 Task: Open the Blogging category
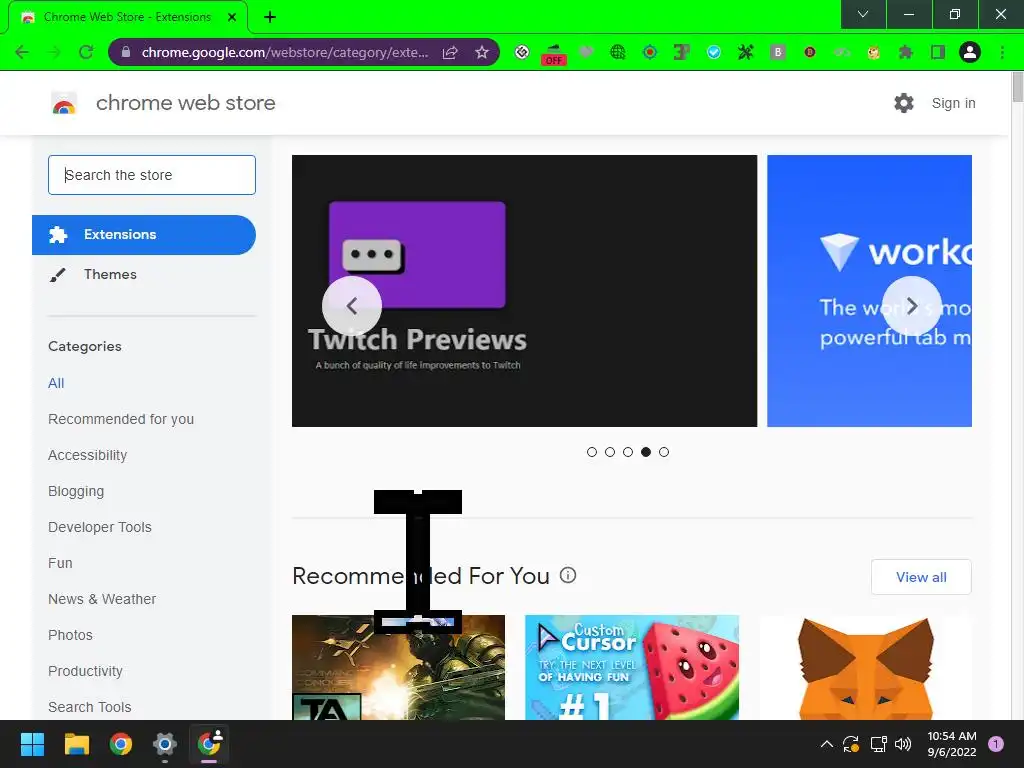coord(76,491)
